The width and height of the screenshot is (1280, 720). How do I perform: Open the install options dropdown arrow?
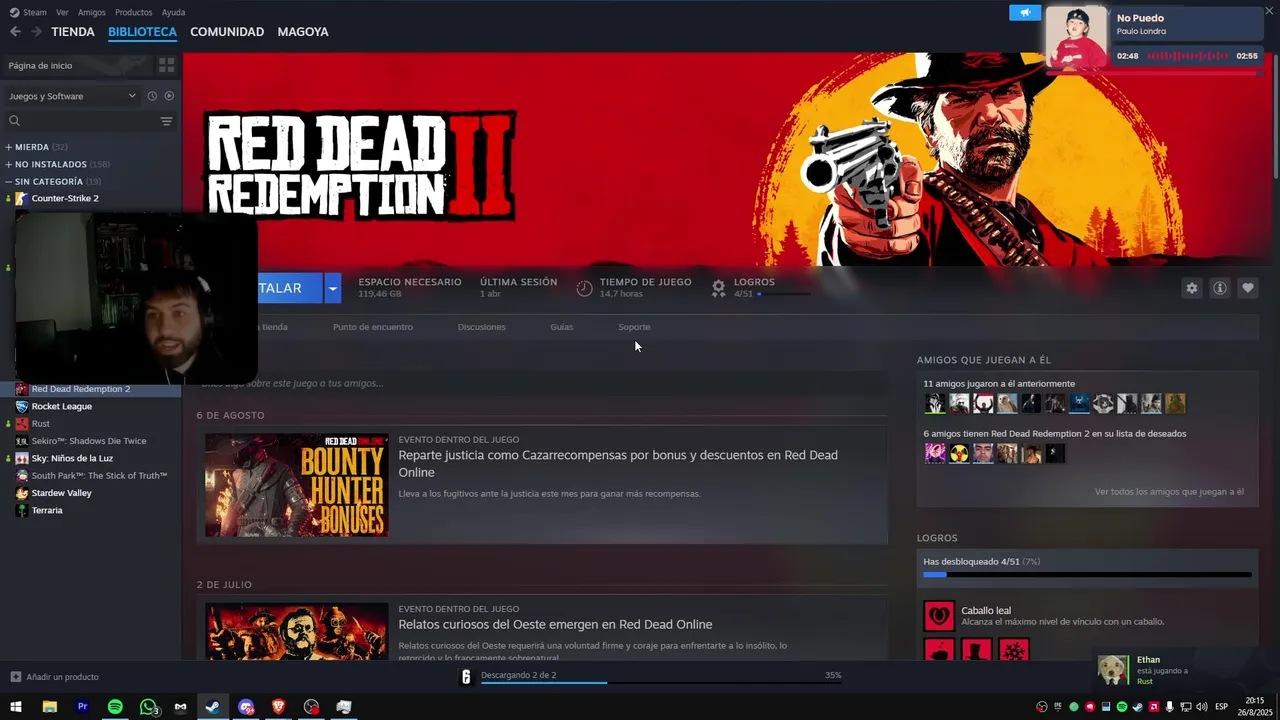333,288
